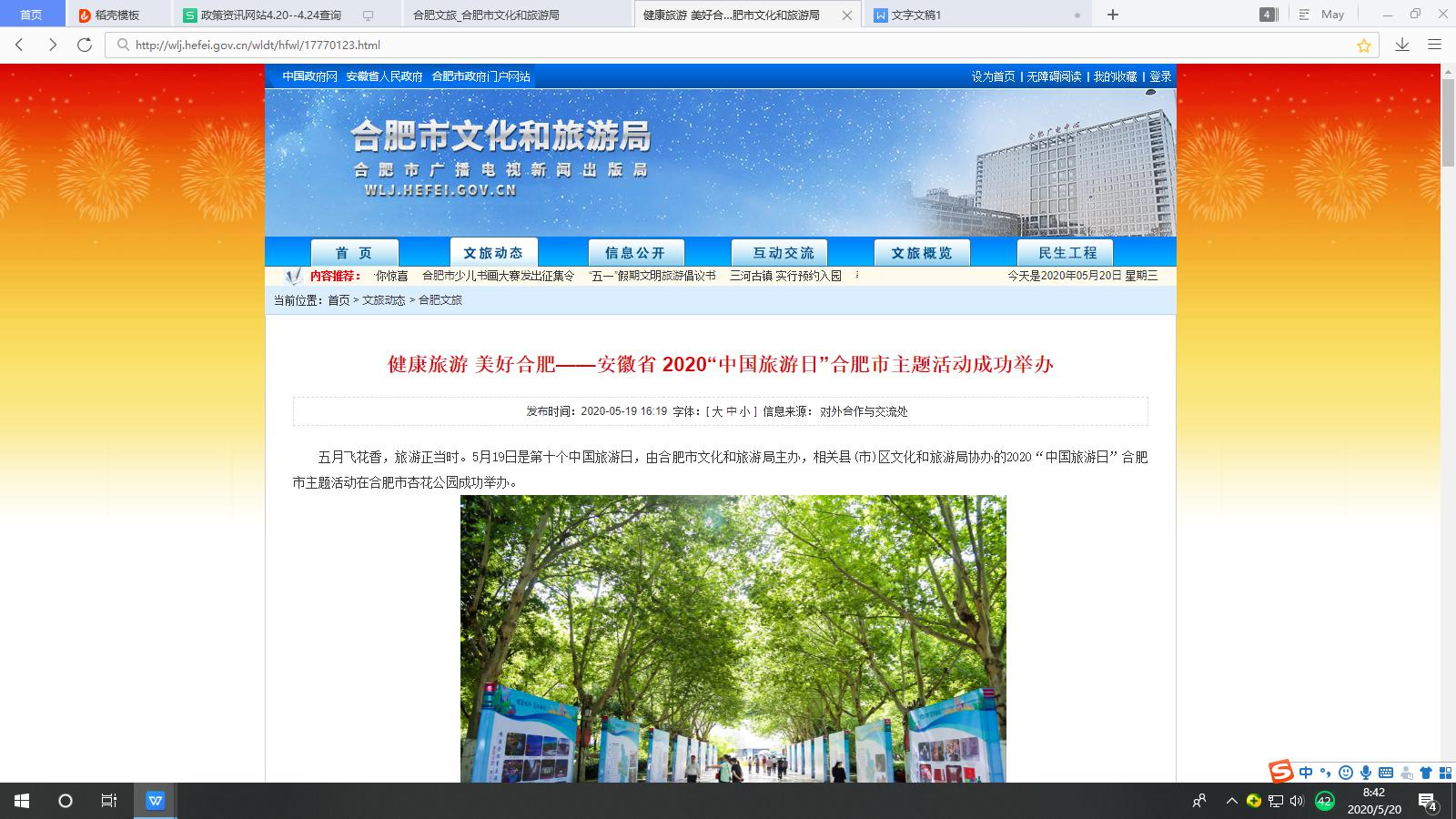Click 文旅动态 in the breadcrumb
Viewport: 1456px width, 819px height.
coord(383,300)
